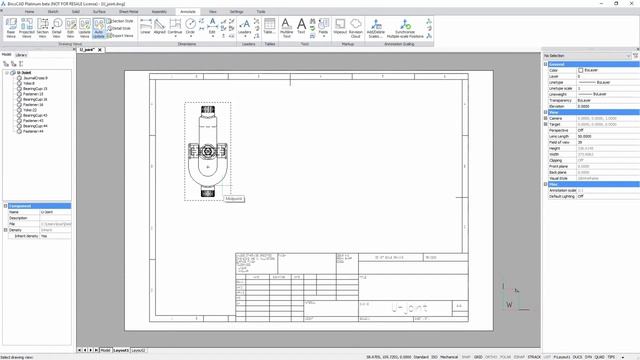Switch to the Assembly ribbon tab
The image size is (640, 360).
159,12
